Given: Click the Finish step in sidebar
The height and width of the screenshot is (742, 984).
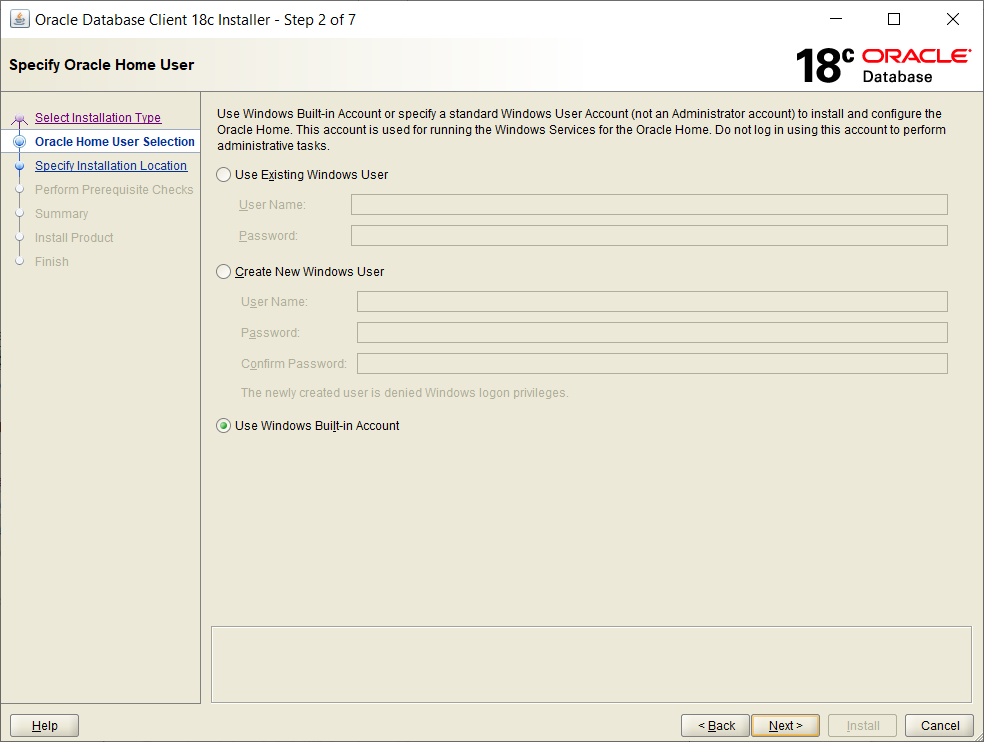Looking at the screenshot, I should (x=51, y=262).
